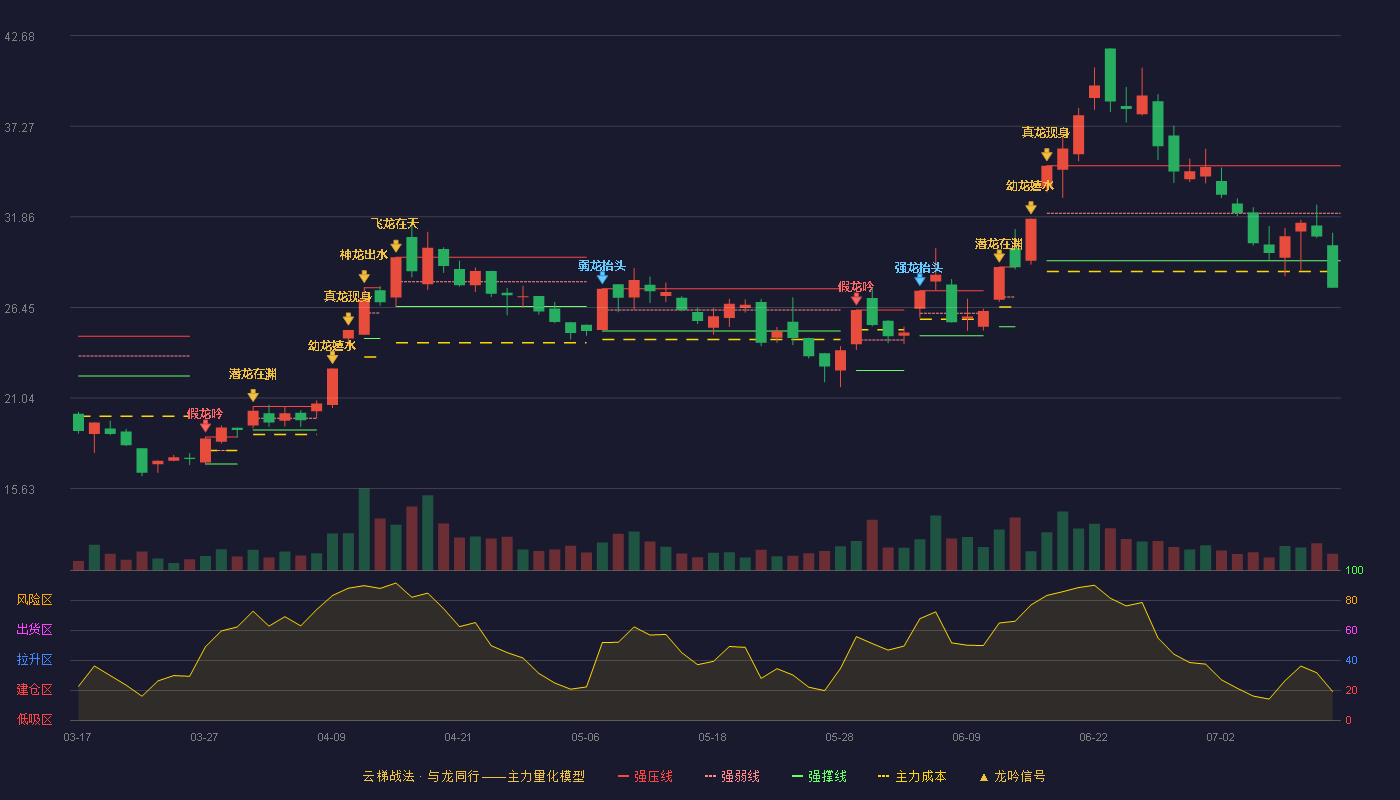This screenshot has width=1400, height=800.
Task: Toggle the 强弱线 legend item
Action: (732, 776)
